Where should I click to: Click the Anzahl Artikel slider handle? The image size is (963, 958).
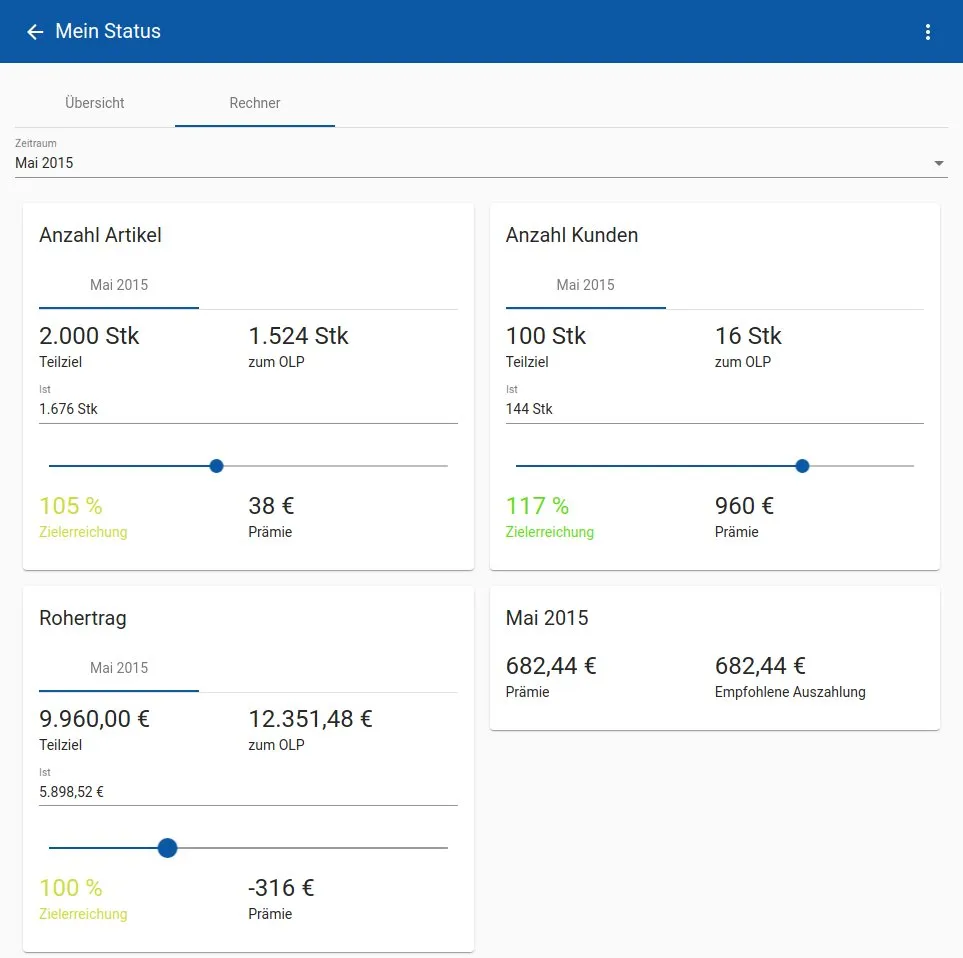[216, 466]
